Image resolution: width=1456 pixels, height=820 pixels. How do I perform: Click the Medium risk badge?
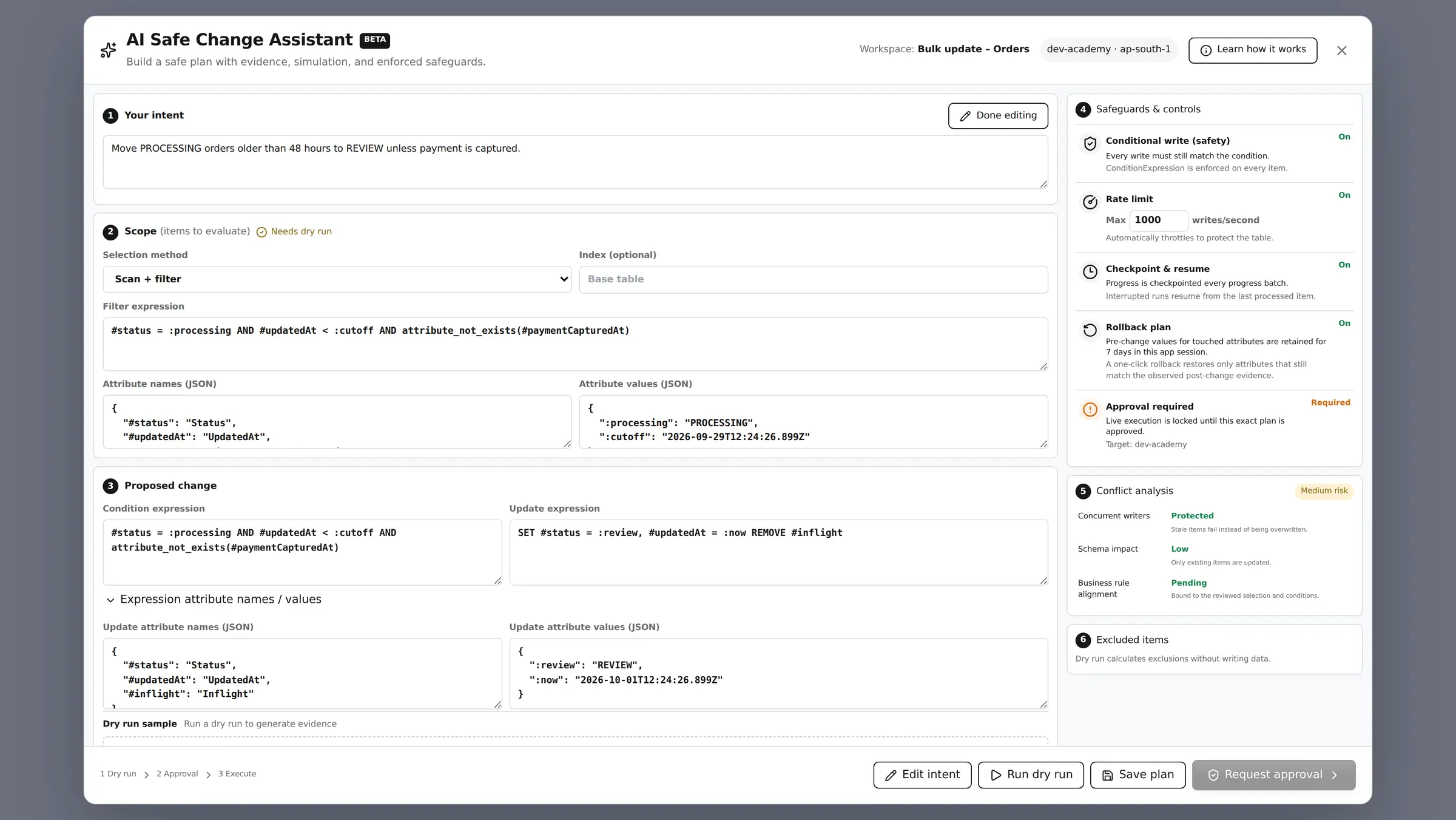pos(1324,490)
